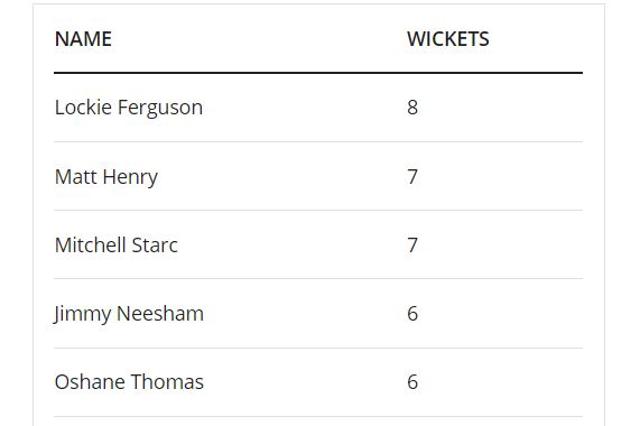This screenshot has height=426, width=640.
Task: Click Jimmy Neesham's wicket count 6
Action: (412, 314)
